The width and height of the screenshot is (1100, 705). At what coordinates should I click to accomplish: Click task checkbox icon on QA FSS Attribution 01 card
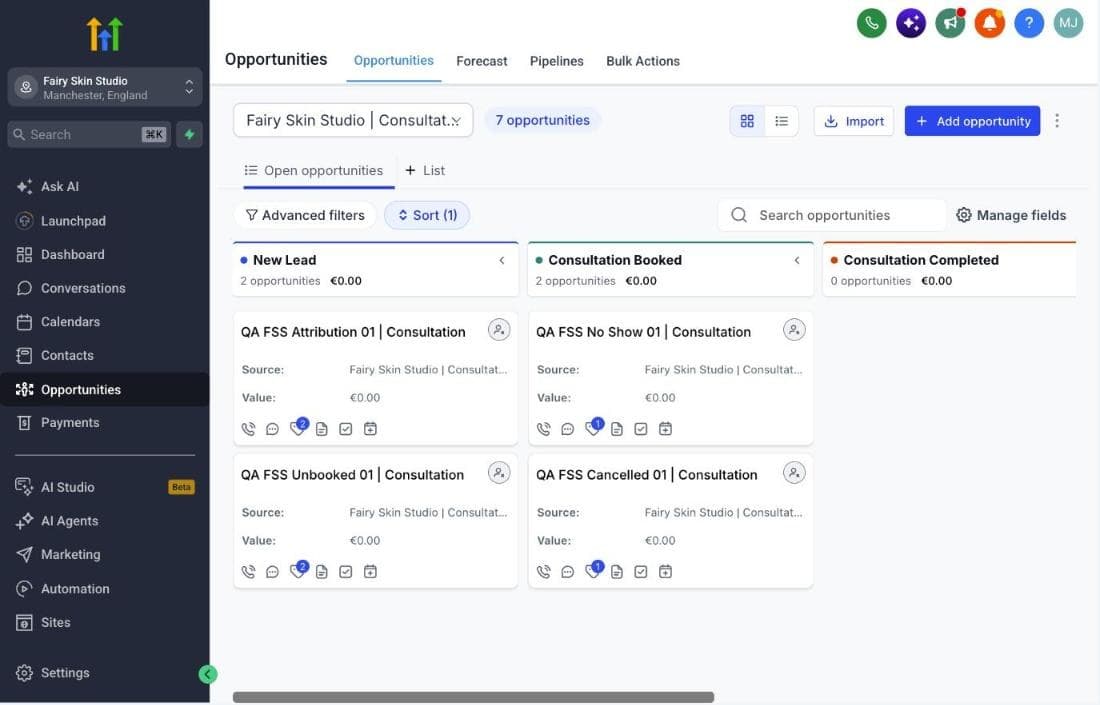coord(346,429)
